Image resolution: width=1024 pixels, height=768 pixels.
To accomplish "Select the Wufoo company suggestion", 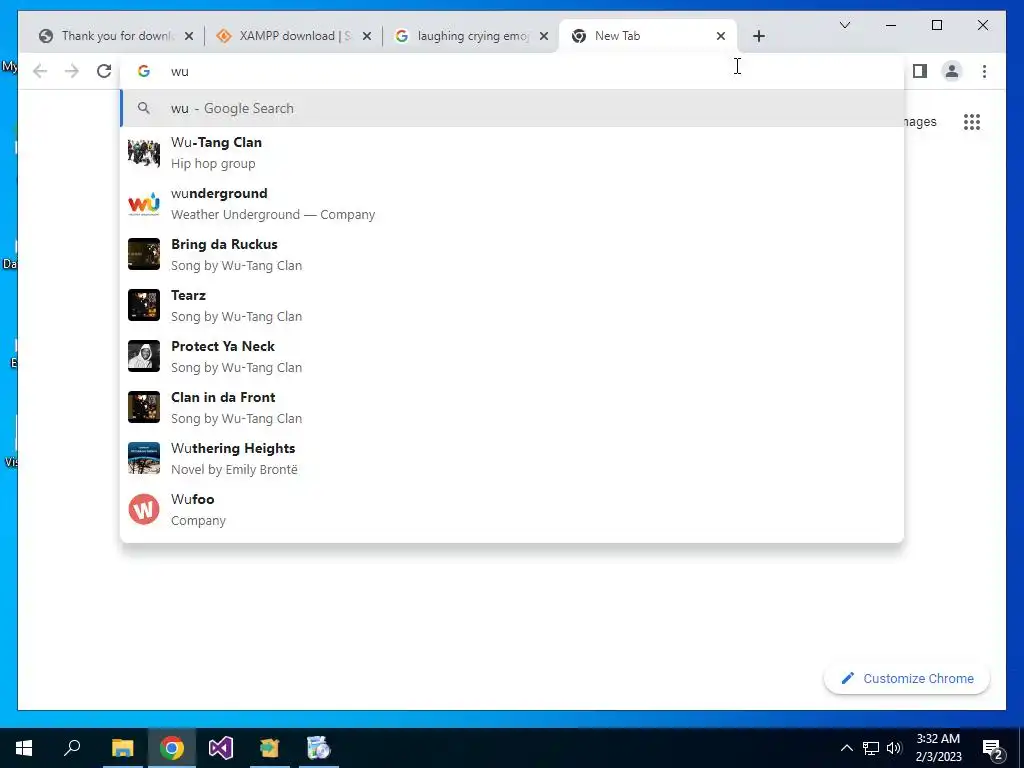I will pyautogui.click(x=513, y=509).
